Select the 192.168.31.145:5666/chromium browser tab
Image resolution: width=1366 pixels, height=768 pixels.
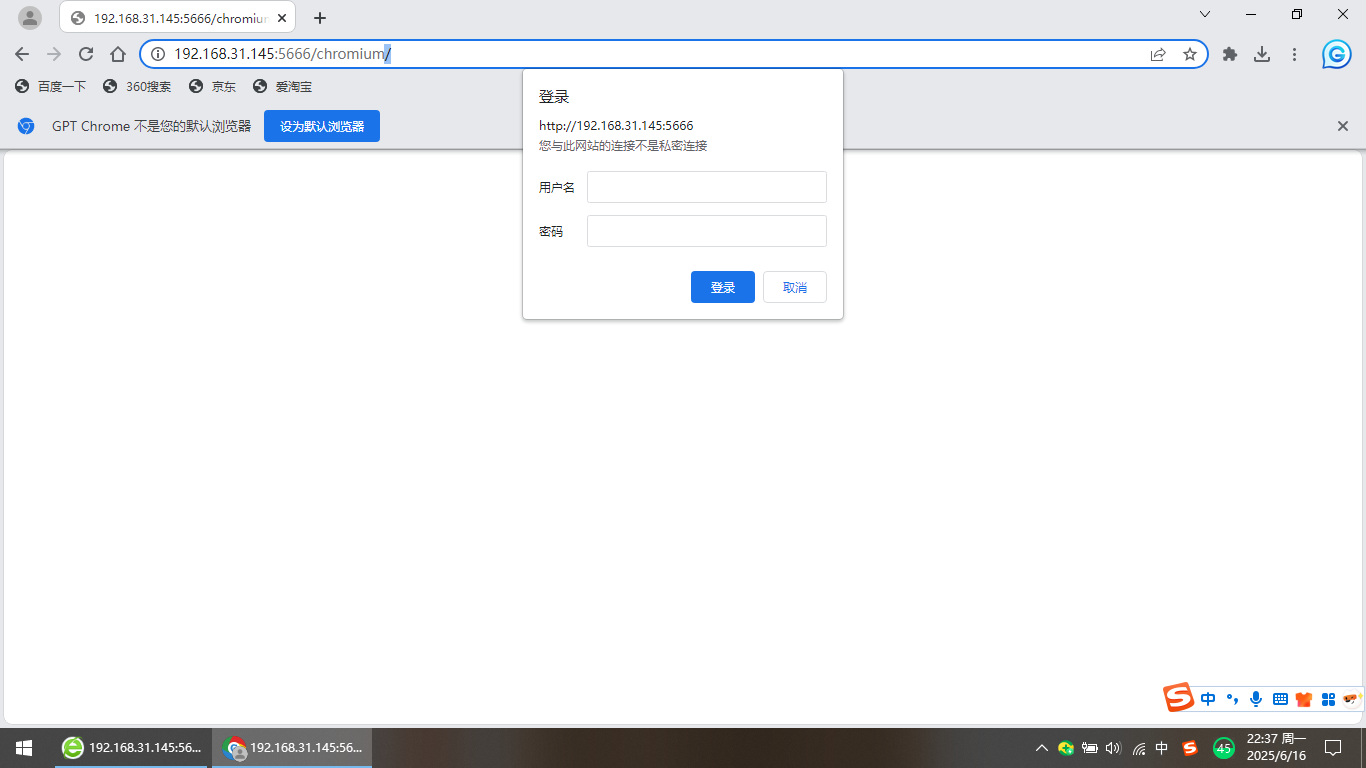[178, 18]
